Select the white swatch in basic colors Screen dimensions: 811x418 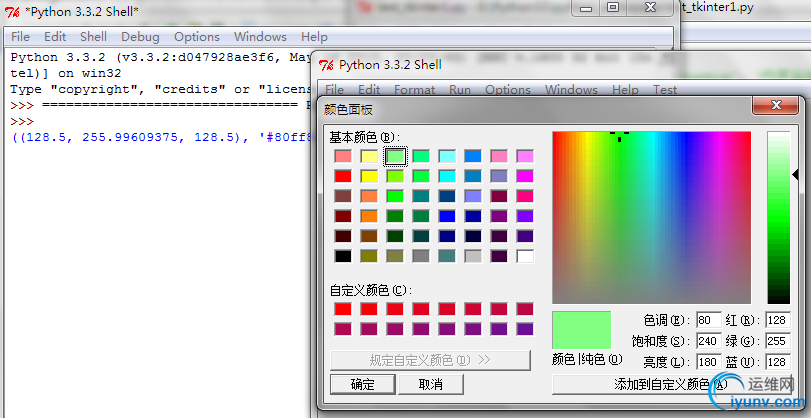click(524, 256)
